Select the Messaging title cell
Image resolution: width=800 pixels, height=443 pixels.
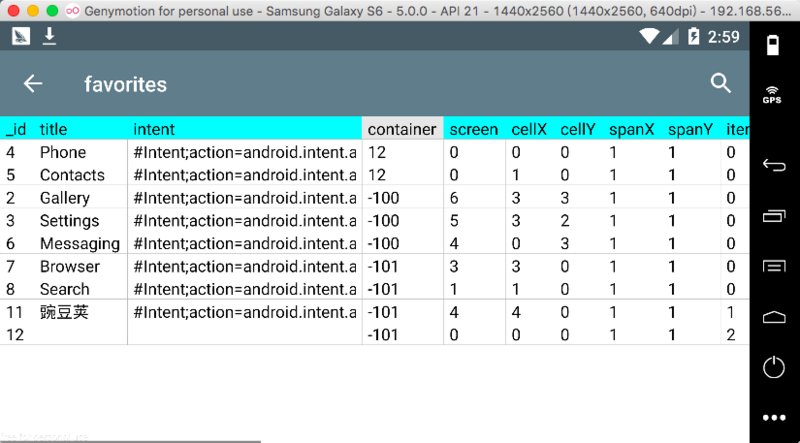pos(80,243)
